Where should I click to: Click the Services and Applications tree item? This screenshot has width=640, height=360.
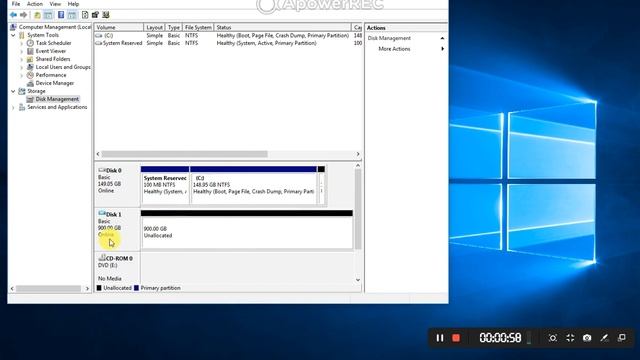57,107
